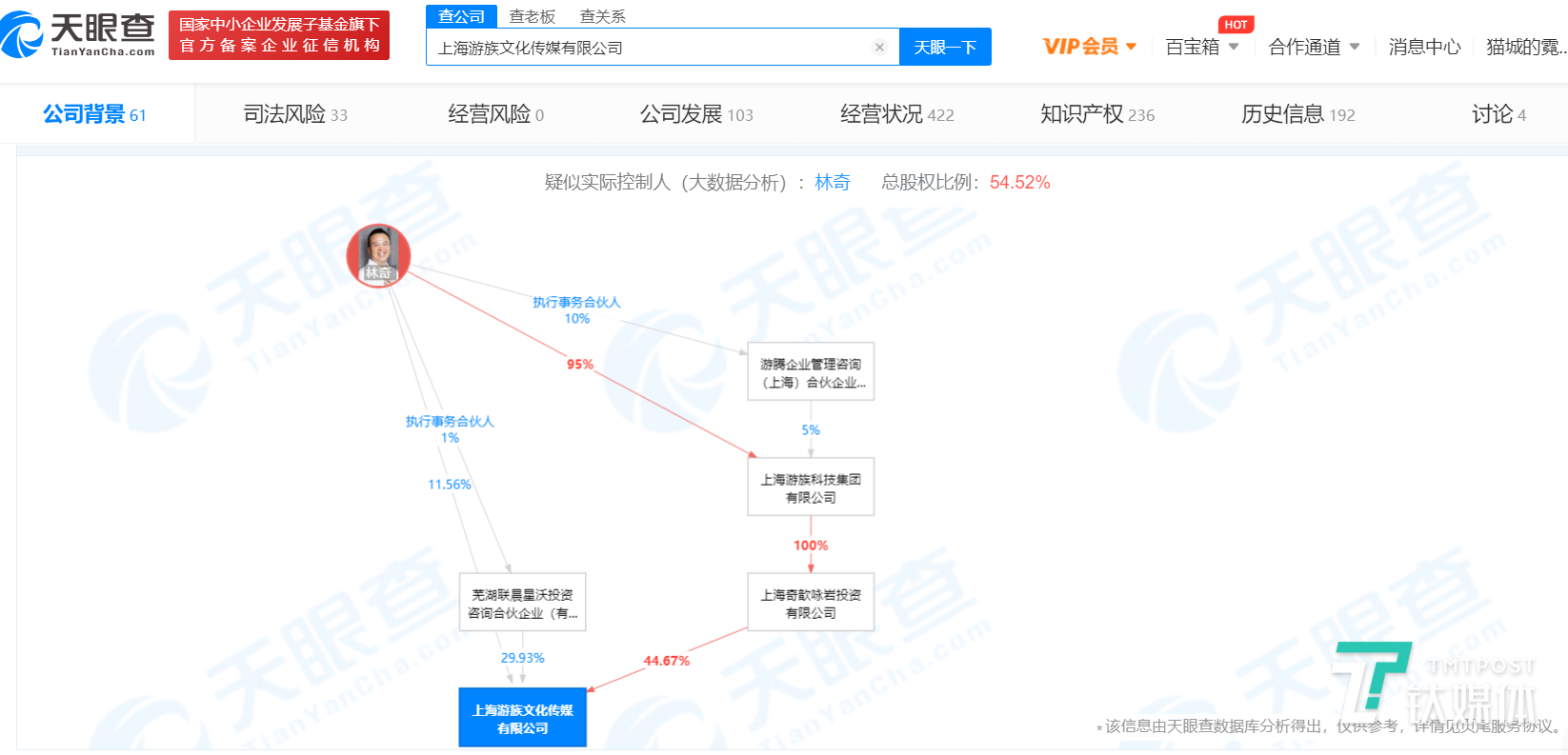Open the 公司背景 61 tab
Screen dimensions: 1568x755
(x=94, y=114)
